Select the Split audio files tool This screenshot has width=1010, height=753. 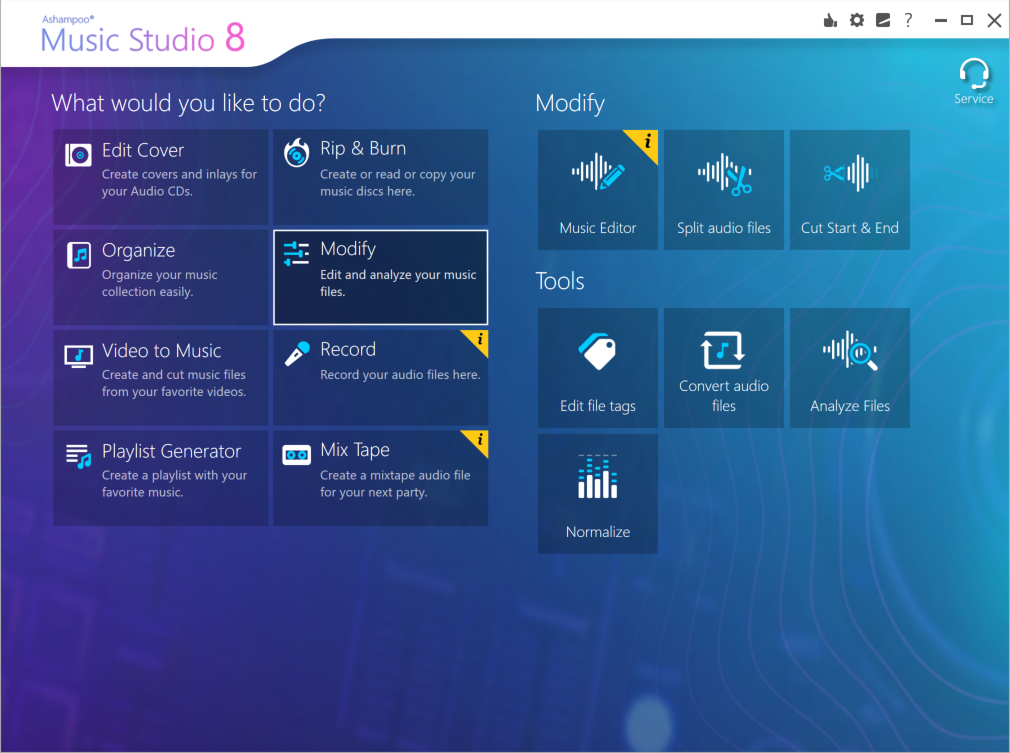(x=723, y=190)
